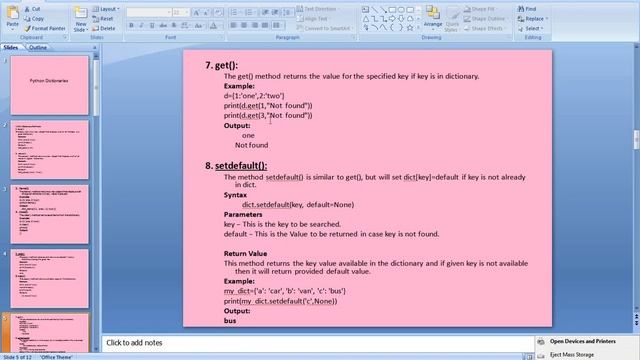The image size is (640, 360).
Task: Select the Python Dictionaries title slide thumbnail
Action: pos(49,85)
